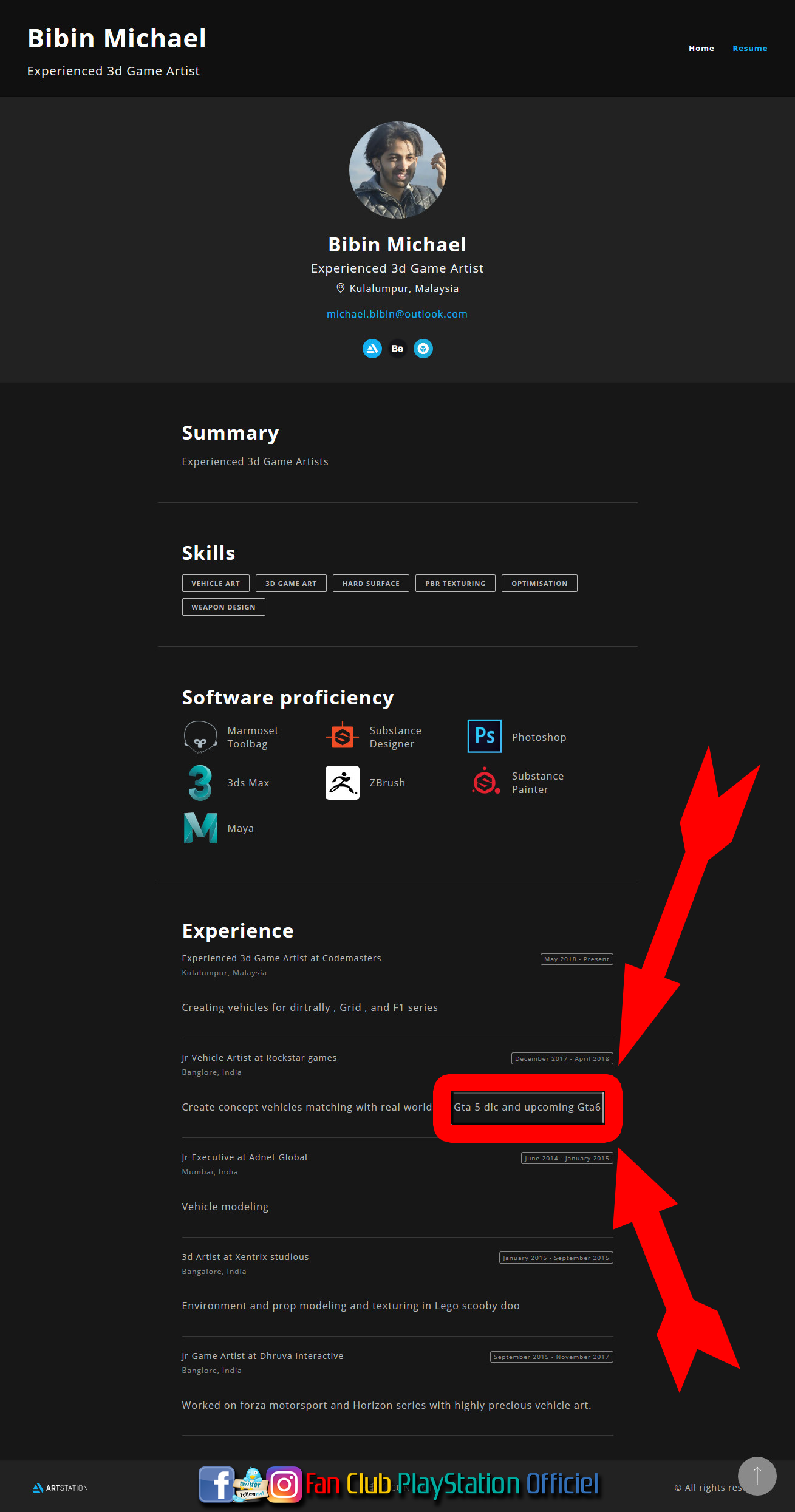The width and height of the screenshot is (795, 1512).
Task: Click the December 2017 - April 2018 date badge
Action: [562, 1058]
